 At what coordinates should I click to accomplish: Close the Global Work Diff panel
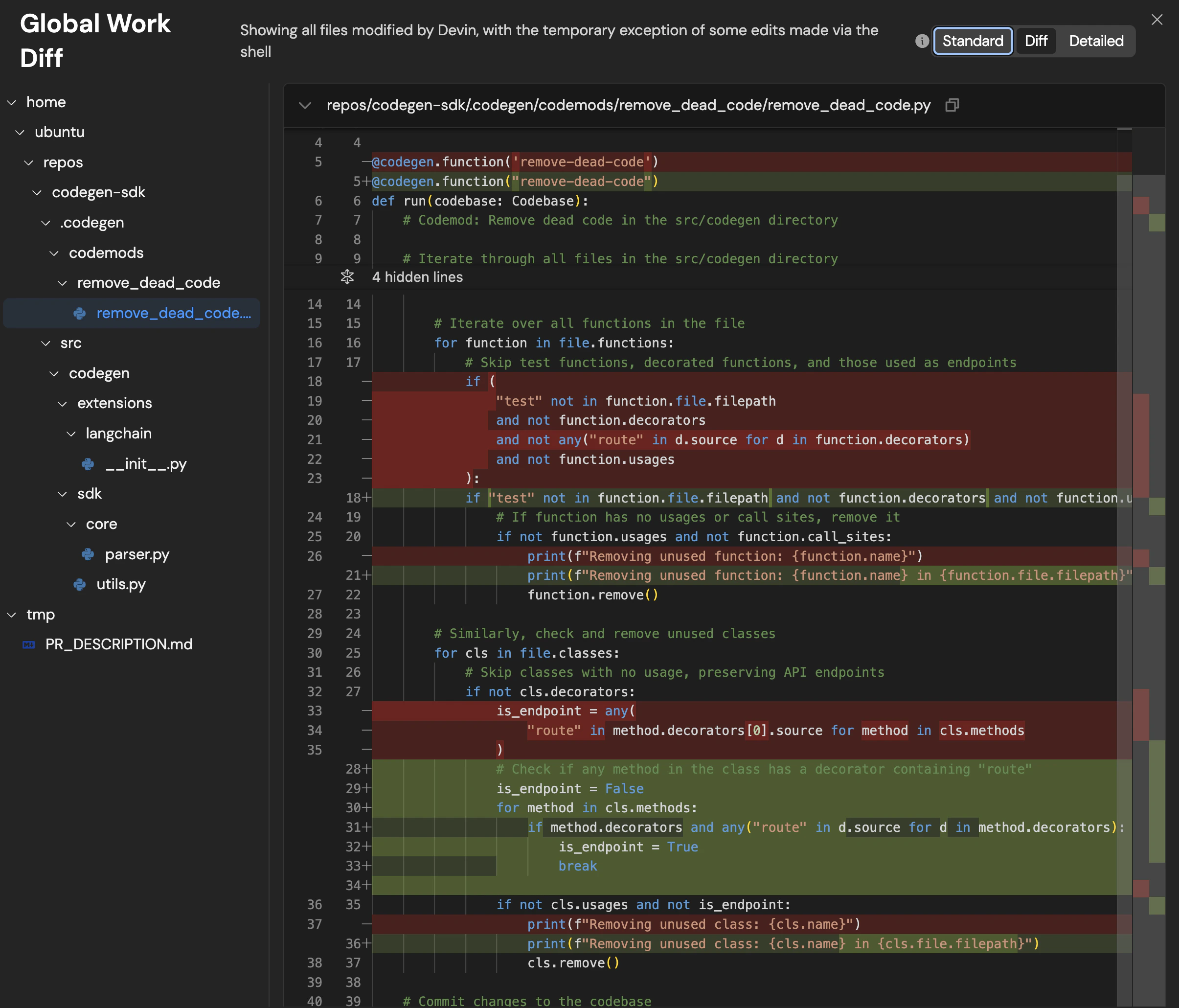pyautogui.click(x=1157, y=20)
